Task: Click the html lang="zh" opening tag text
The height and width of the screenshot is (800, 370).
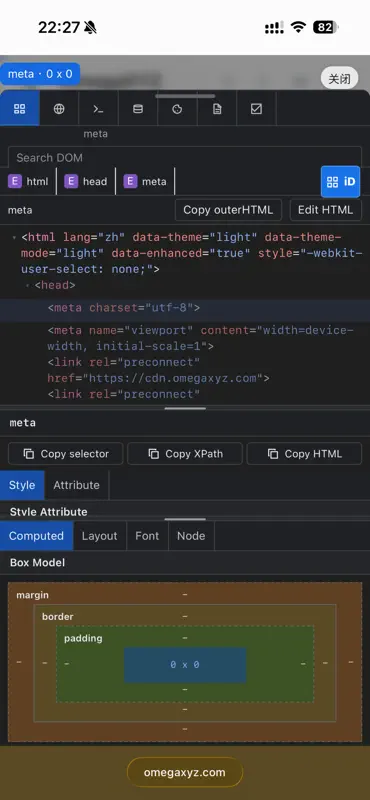Action: coord(192,253)
